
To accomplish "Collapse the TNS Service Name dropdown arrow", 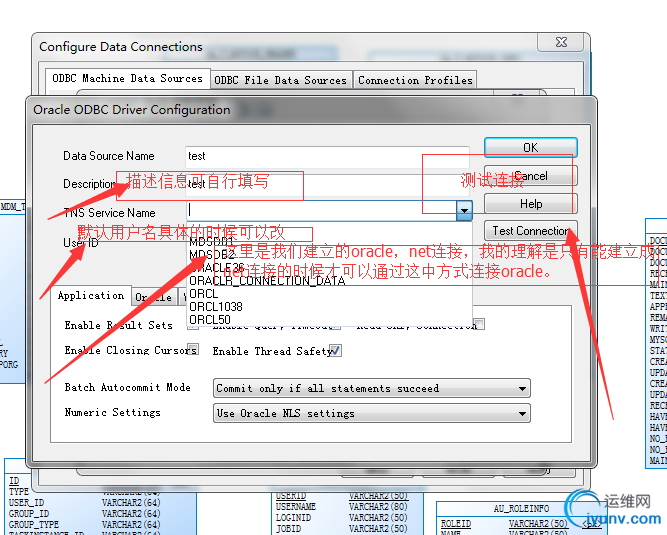I will [x=464, y=211].
